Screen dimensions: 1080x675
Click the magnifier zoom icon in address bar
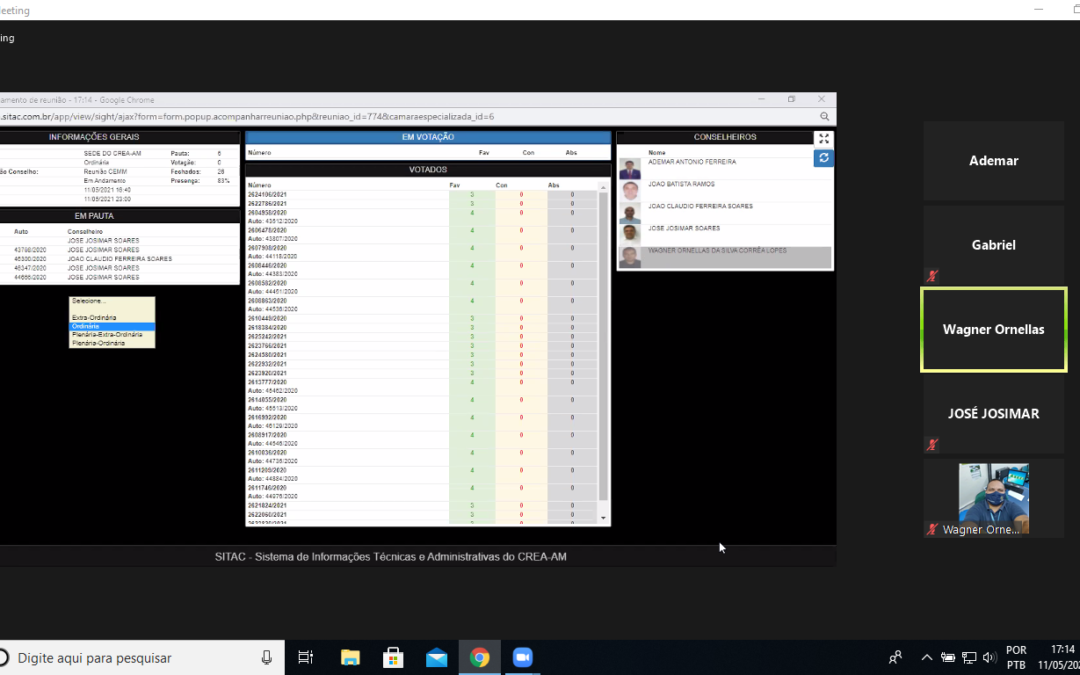point(824,116)
